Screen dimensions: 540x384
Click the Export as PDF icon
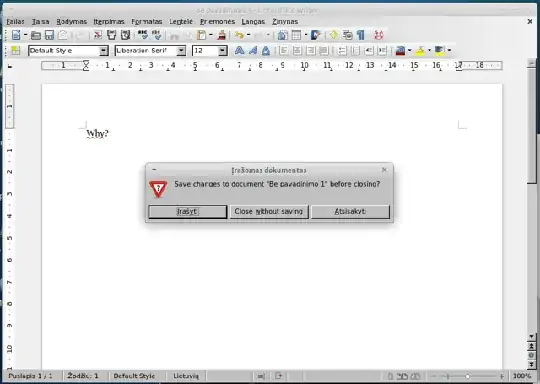tap(98, 35)
